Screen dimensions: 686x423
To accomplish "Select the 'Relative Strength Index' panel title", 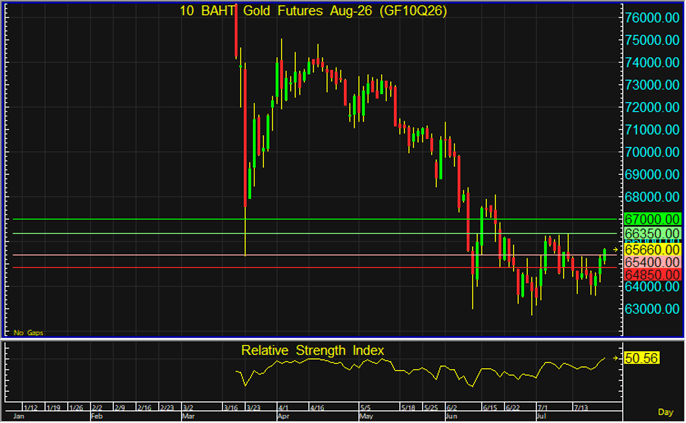I will tap(312, 350).
